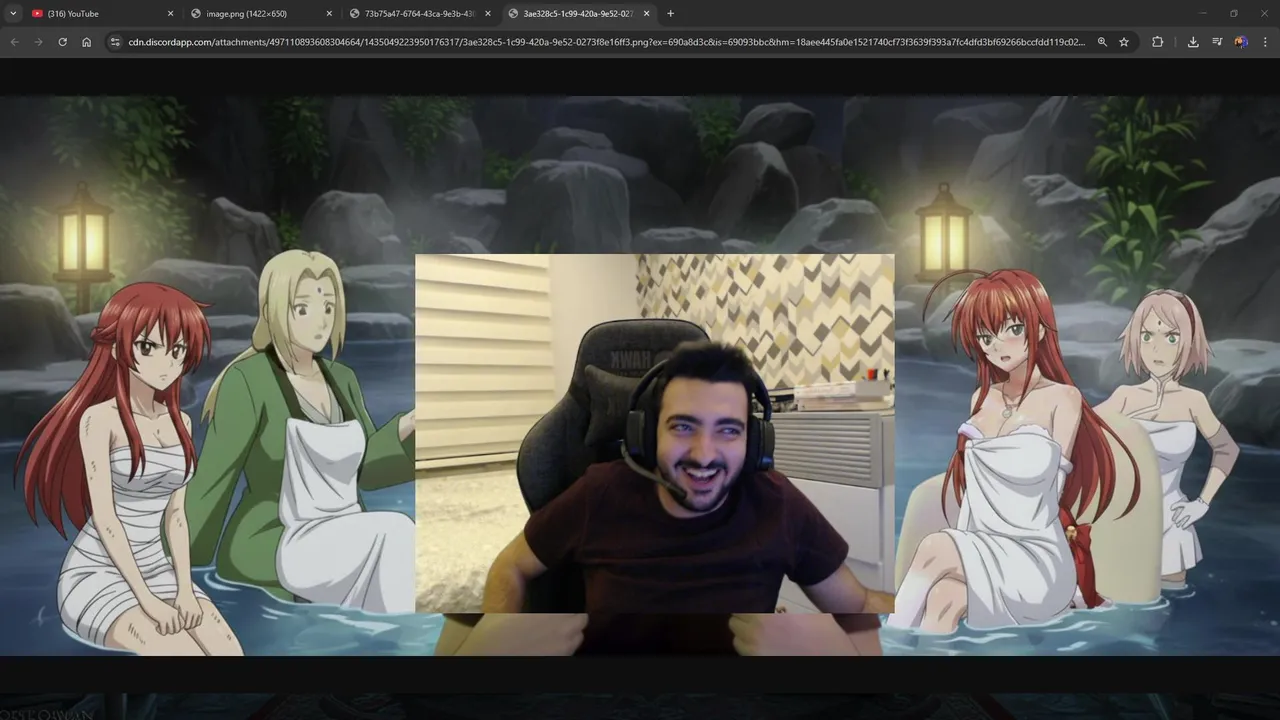
Task: Close the YouTube tab
Action: coord(170,14)
